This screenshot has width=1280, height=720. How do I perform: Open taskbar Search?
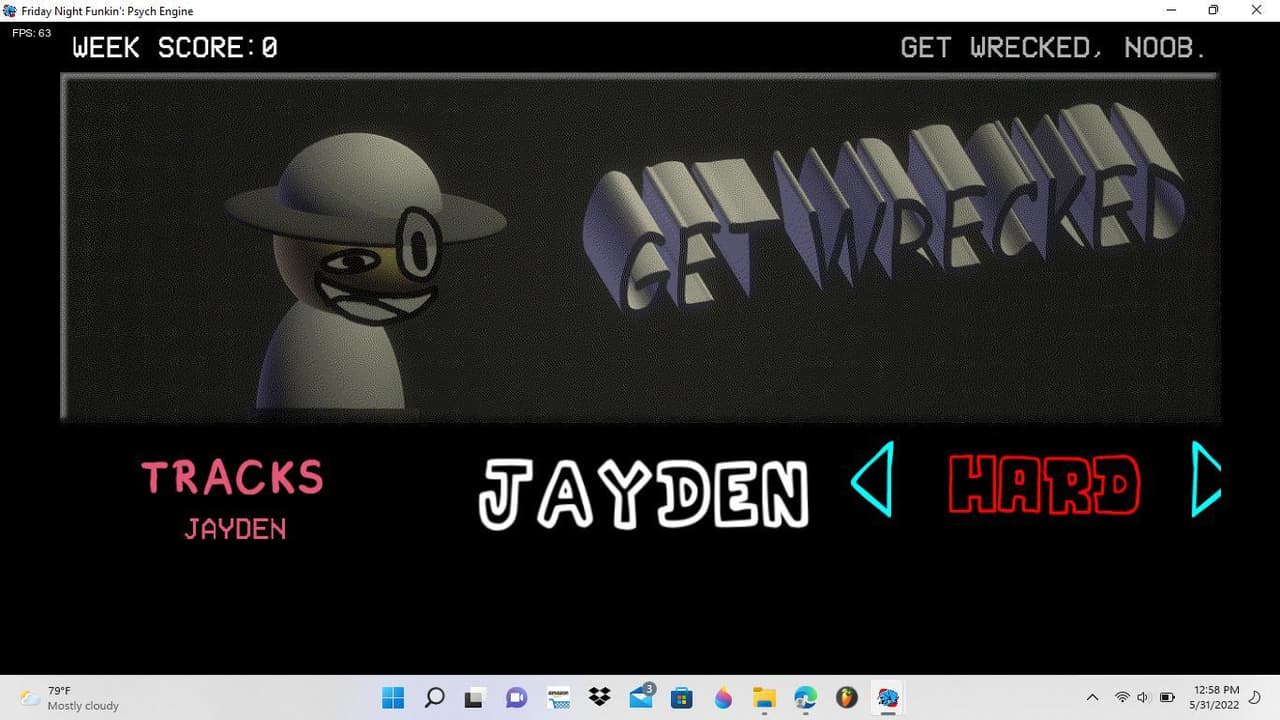click(434, 698)
